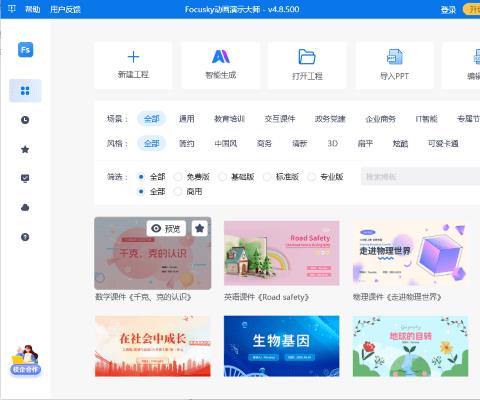Screen dimensions: 480x400
Task: Select 简约 style filter
Action: [187, 144]
